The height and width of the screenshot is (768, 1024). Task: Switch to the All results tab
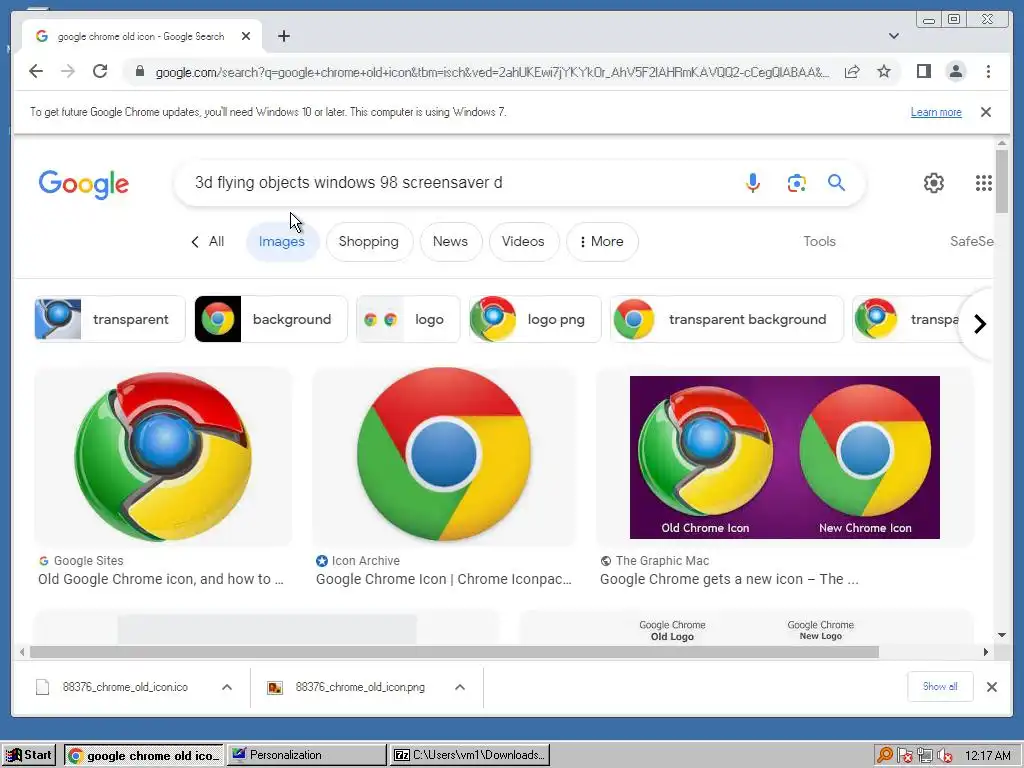coord(208,242)
